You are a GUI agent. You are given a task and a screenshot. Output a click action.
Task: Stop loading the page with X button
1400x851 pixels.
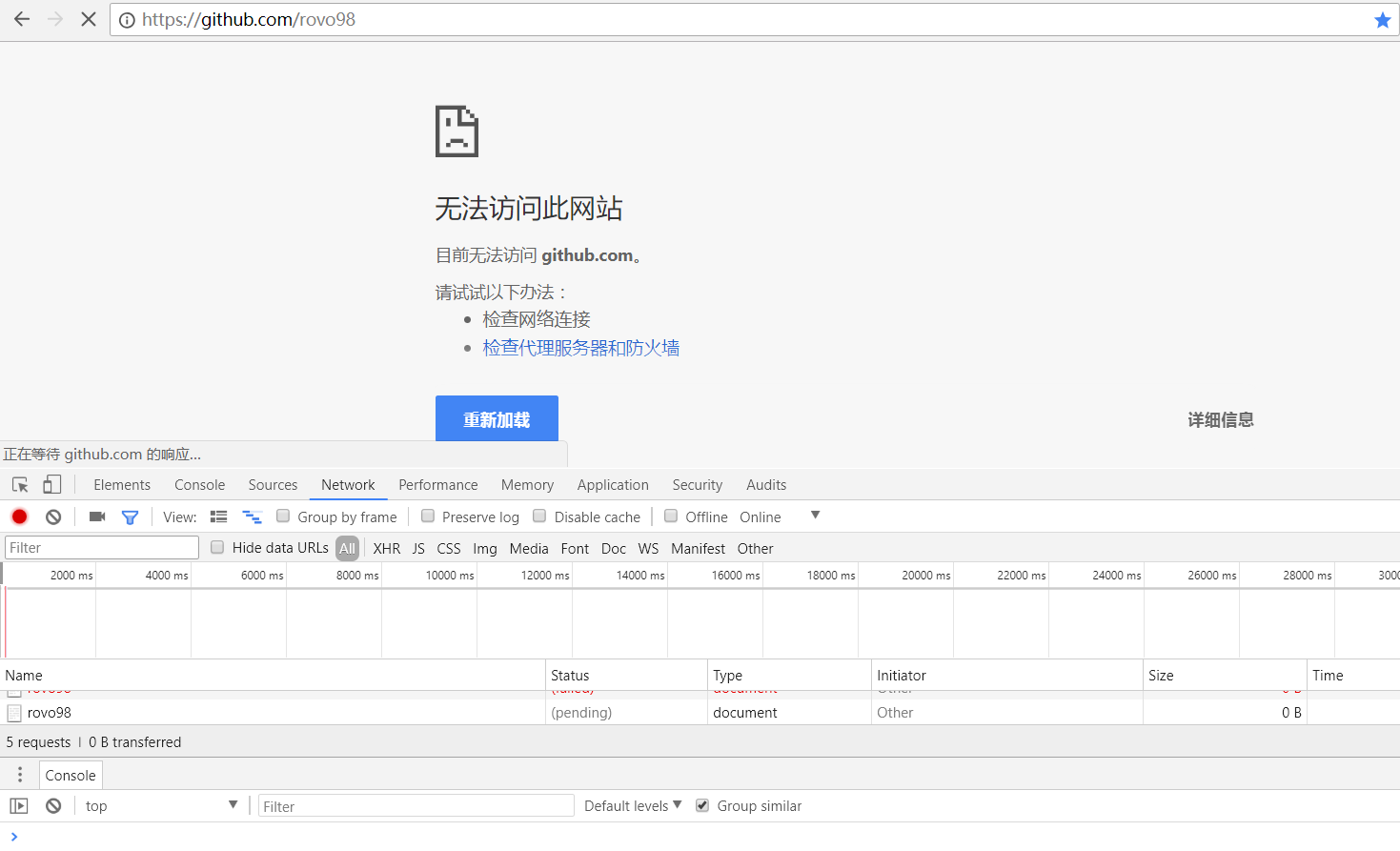89,19
